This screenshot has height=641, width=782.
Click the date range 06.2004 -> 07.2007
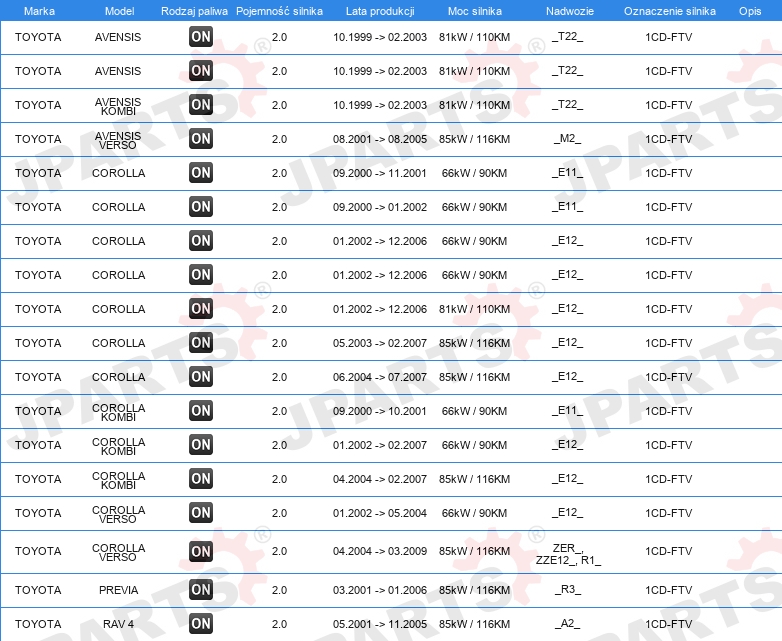[x=380, y=377]
